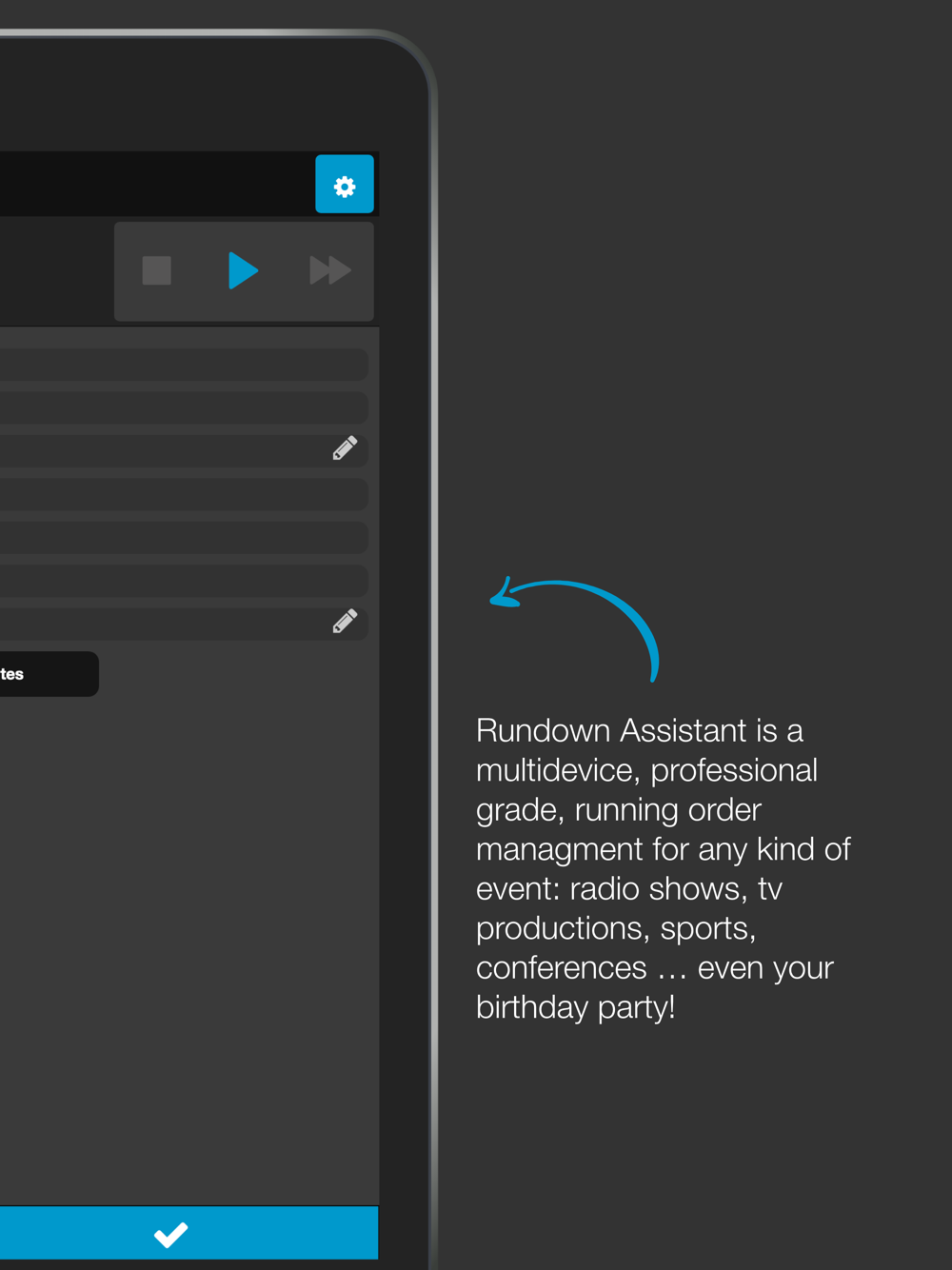Click the first pencil edit icon

[345, 448]
